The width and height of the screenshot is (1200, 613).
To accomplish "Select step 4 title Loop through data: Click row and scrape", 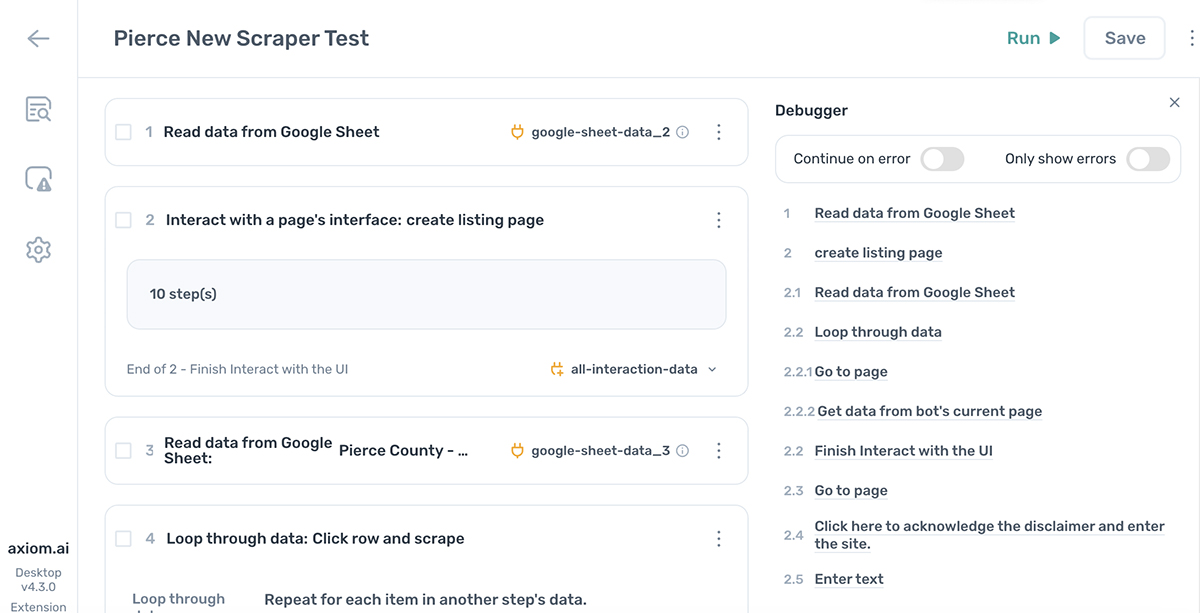I will click(315, 538).
